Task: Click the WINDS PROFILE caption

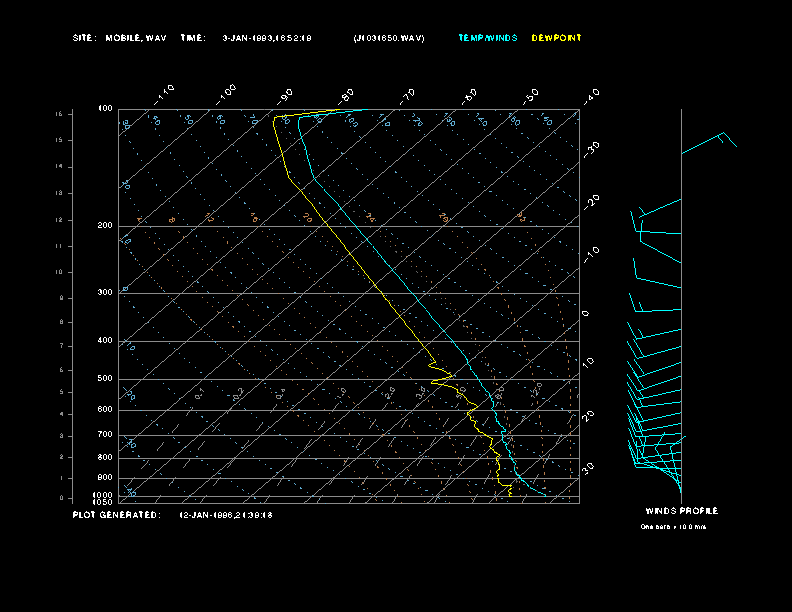Action: (x=681, y=511)
